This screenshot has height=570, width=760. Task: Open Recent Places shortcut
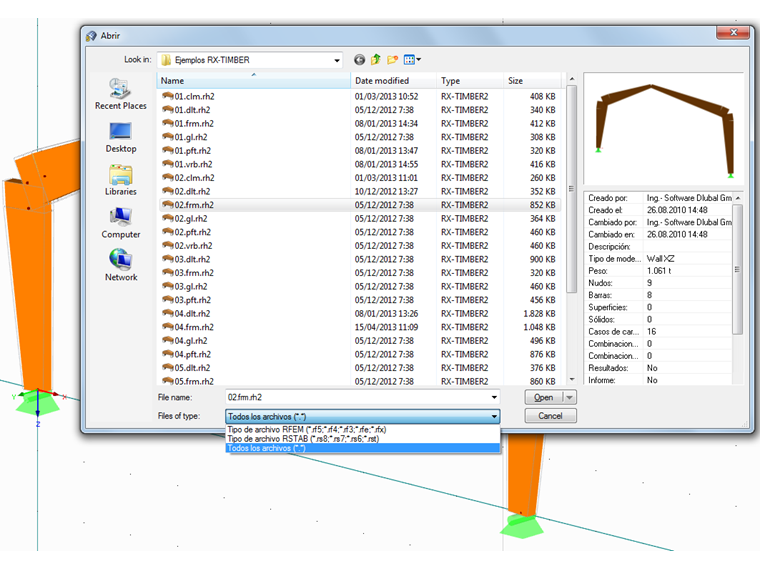tap(121, 94)
